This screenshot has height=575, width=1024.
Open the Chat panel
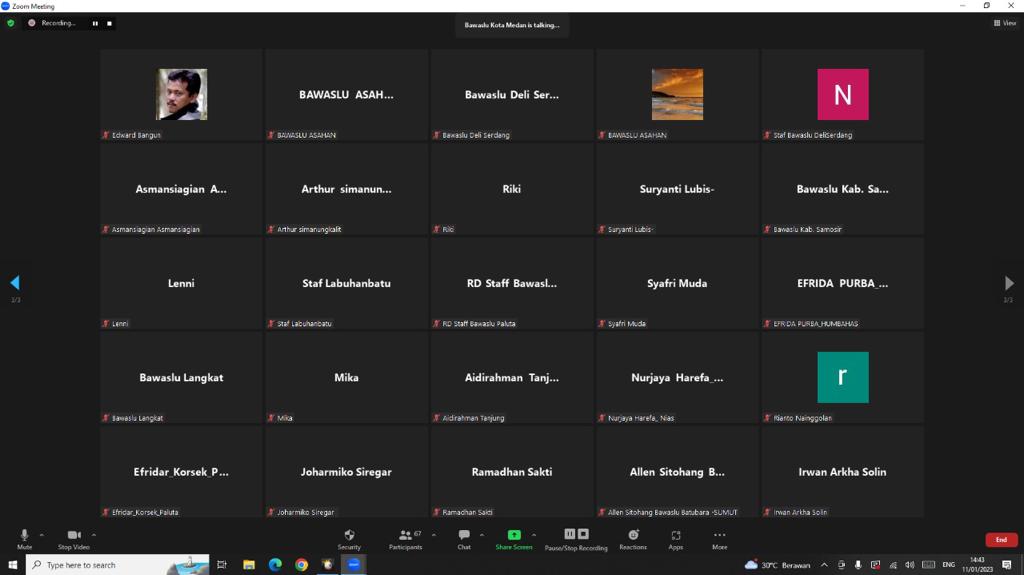coord(464,539)
